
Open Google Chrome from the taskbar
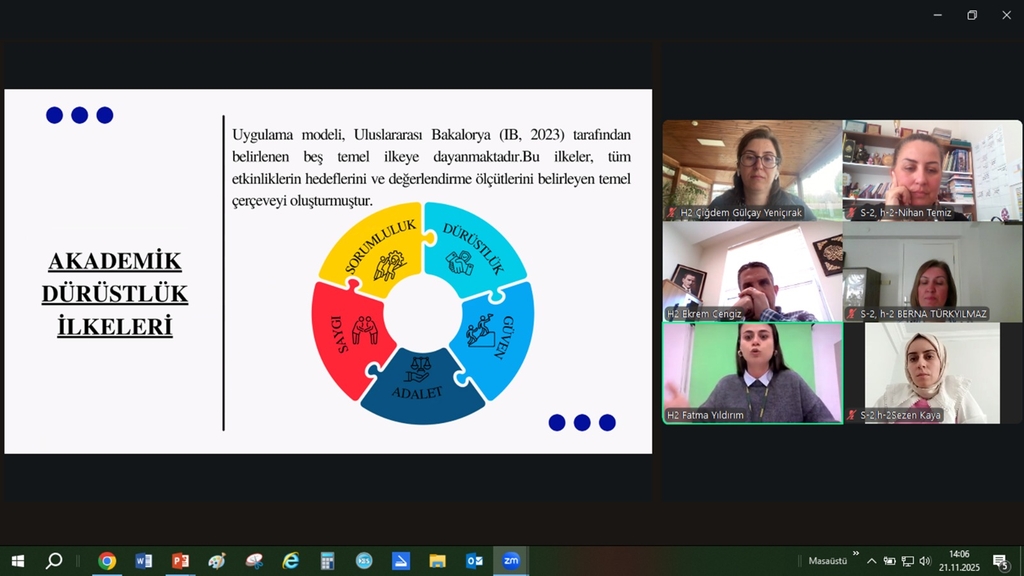(x=107, y=561)
